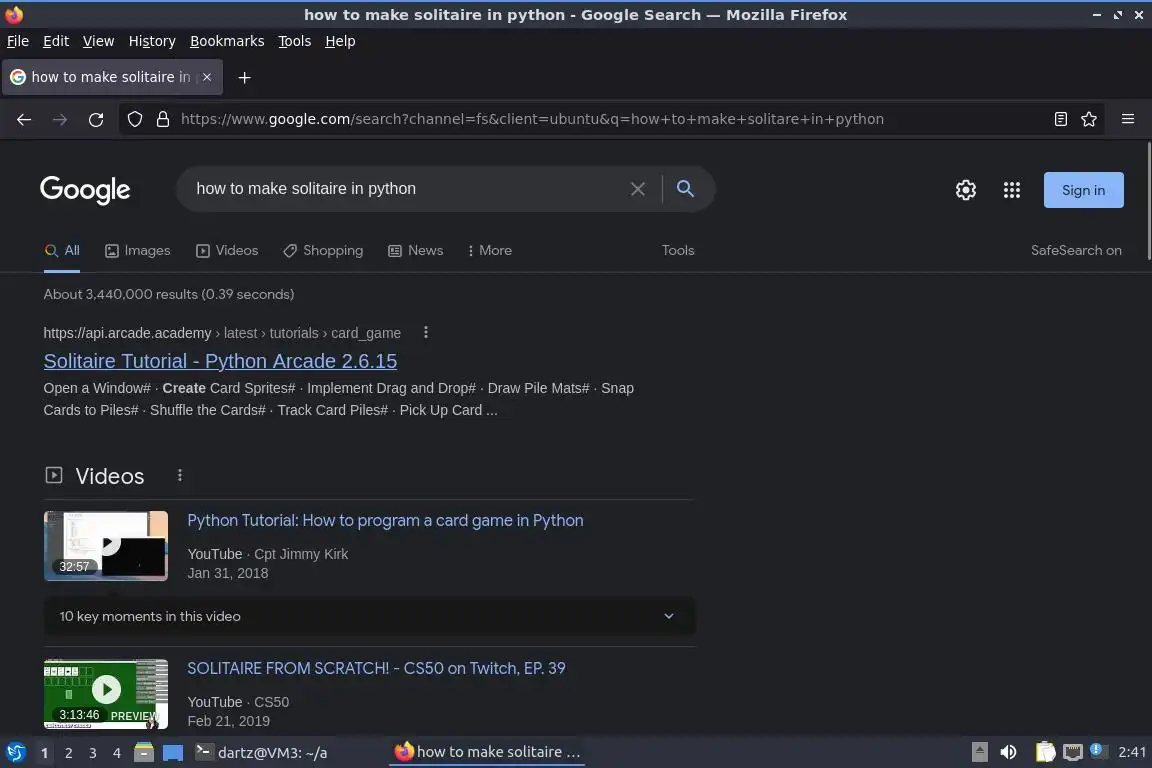The width and height of the screenshot is (1152, 768).
Task: Select the Firefox taskbar window button
Action: click(x=488, y=752)
